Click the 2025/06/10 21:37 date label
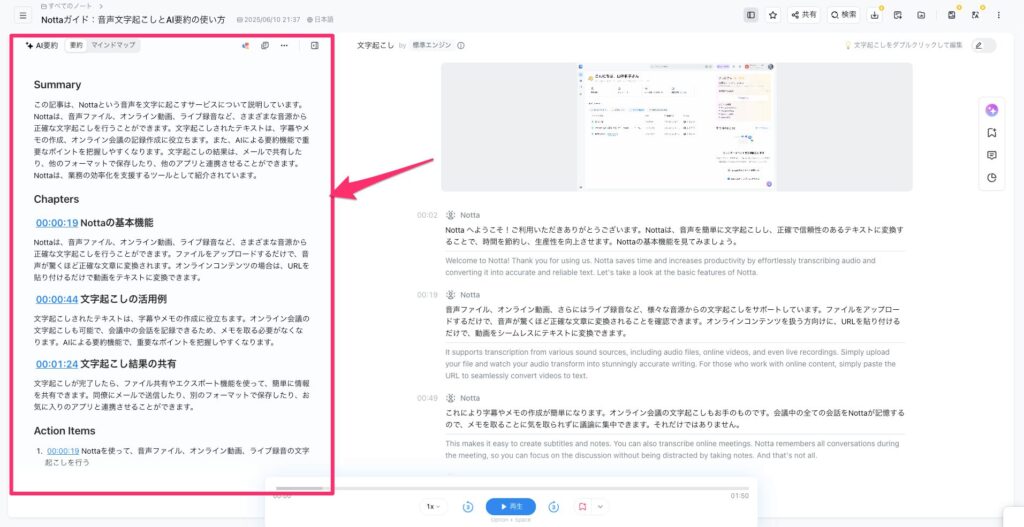The width and height of the screenshot is (1024, 527). pyautogui.click(x=268, y=20)
